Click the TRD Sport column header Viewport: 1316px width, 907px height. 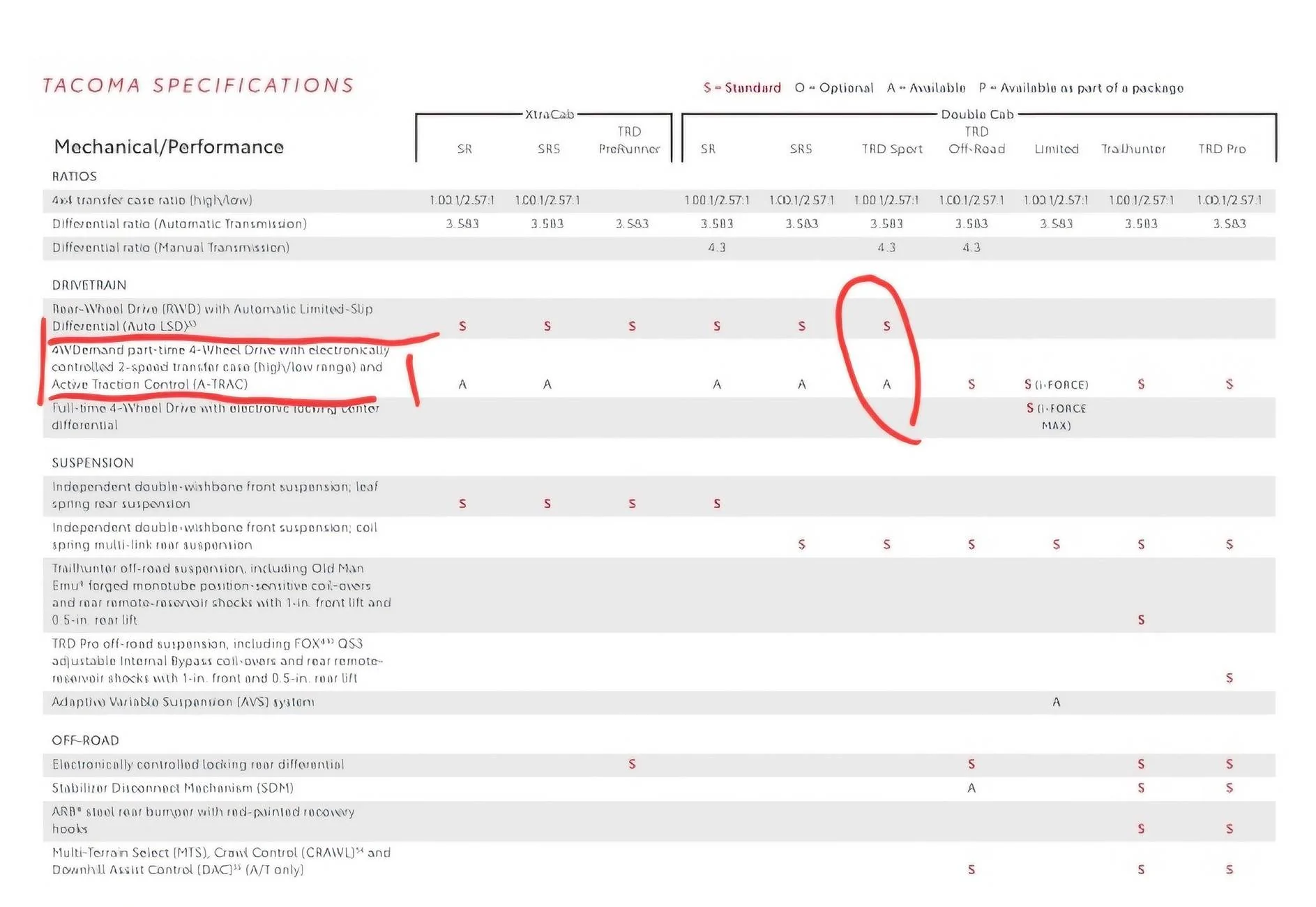[892, 149]
